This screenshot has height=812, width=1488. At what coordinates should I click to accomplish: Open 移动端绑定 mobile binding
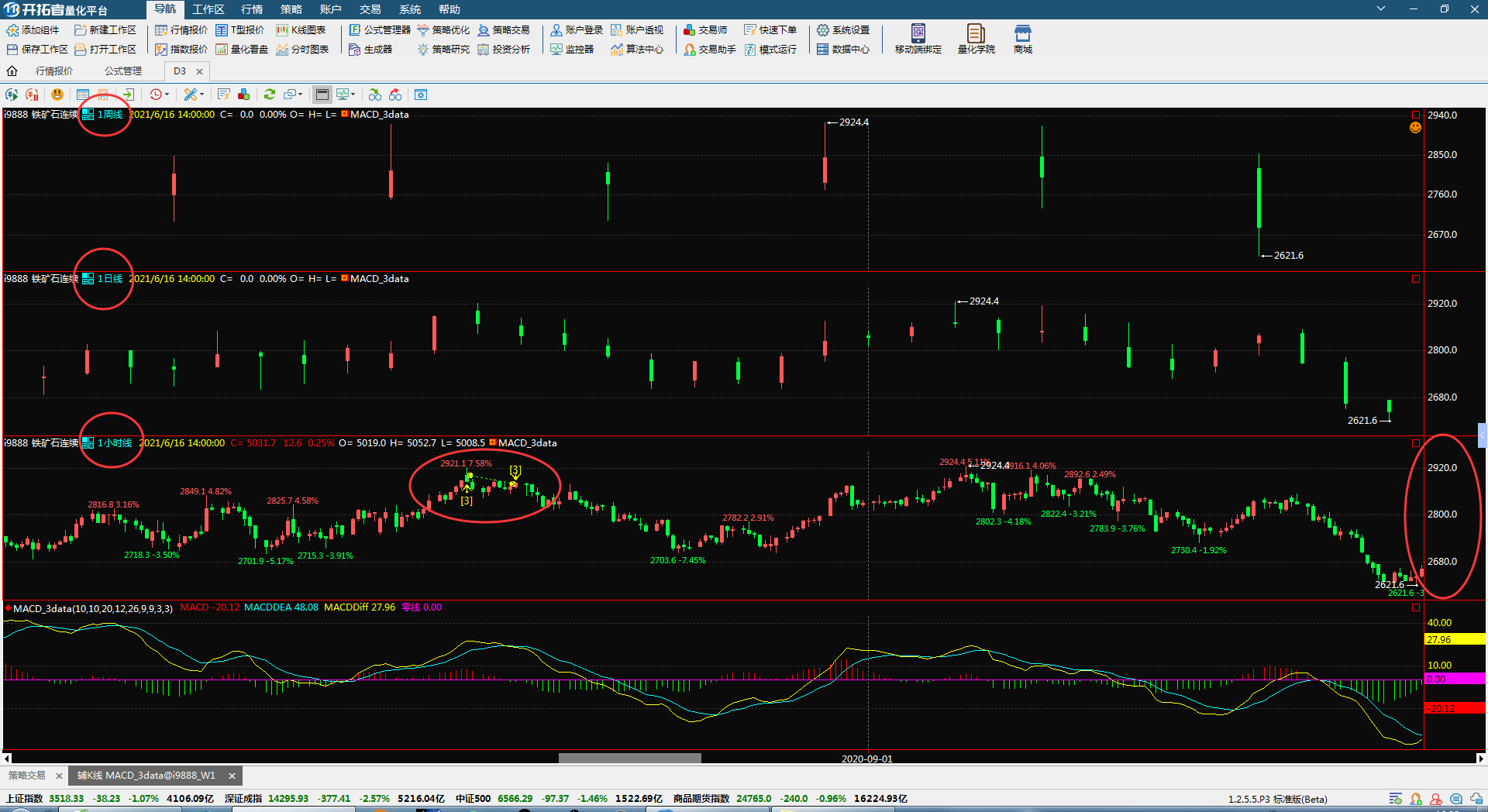click(918, 39)
